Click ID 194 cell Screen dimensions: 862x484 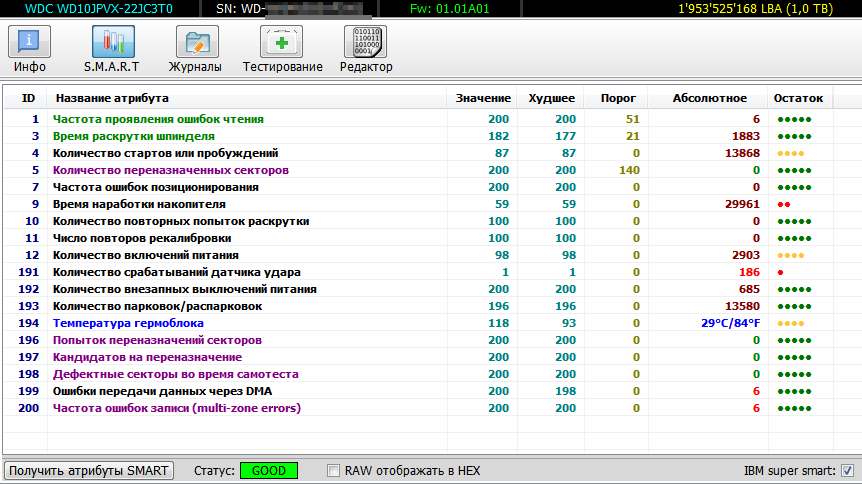coord(29,323)
